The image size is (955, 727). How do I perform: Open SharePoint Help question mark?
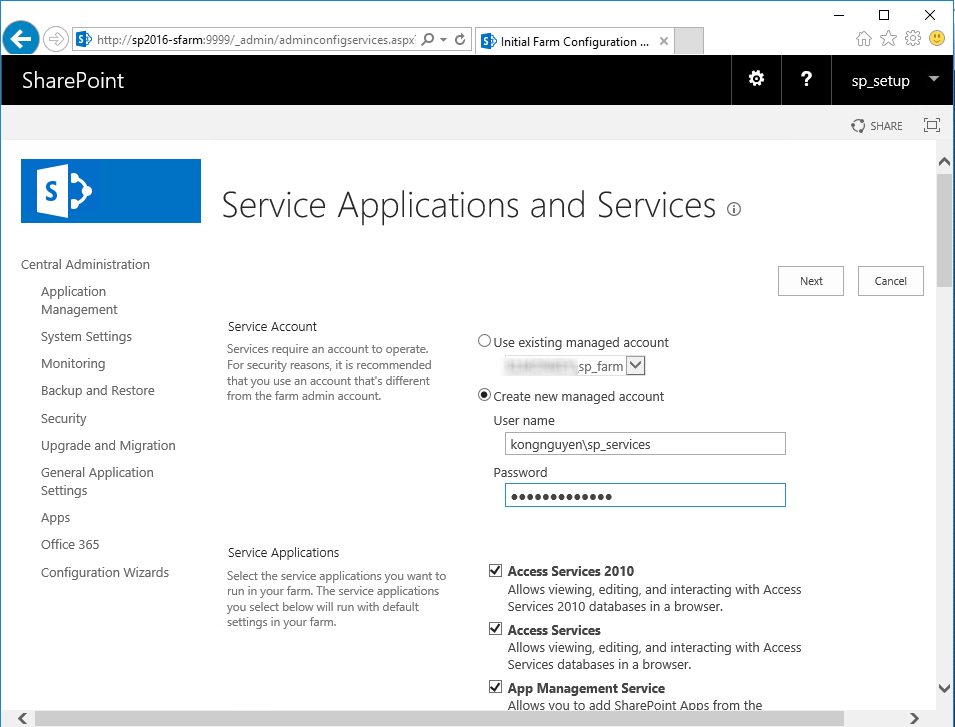[x=806, y=79]
